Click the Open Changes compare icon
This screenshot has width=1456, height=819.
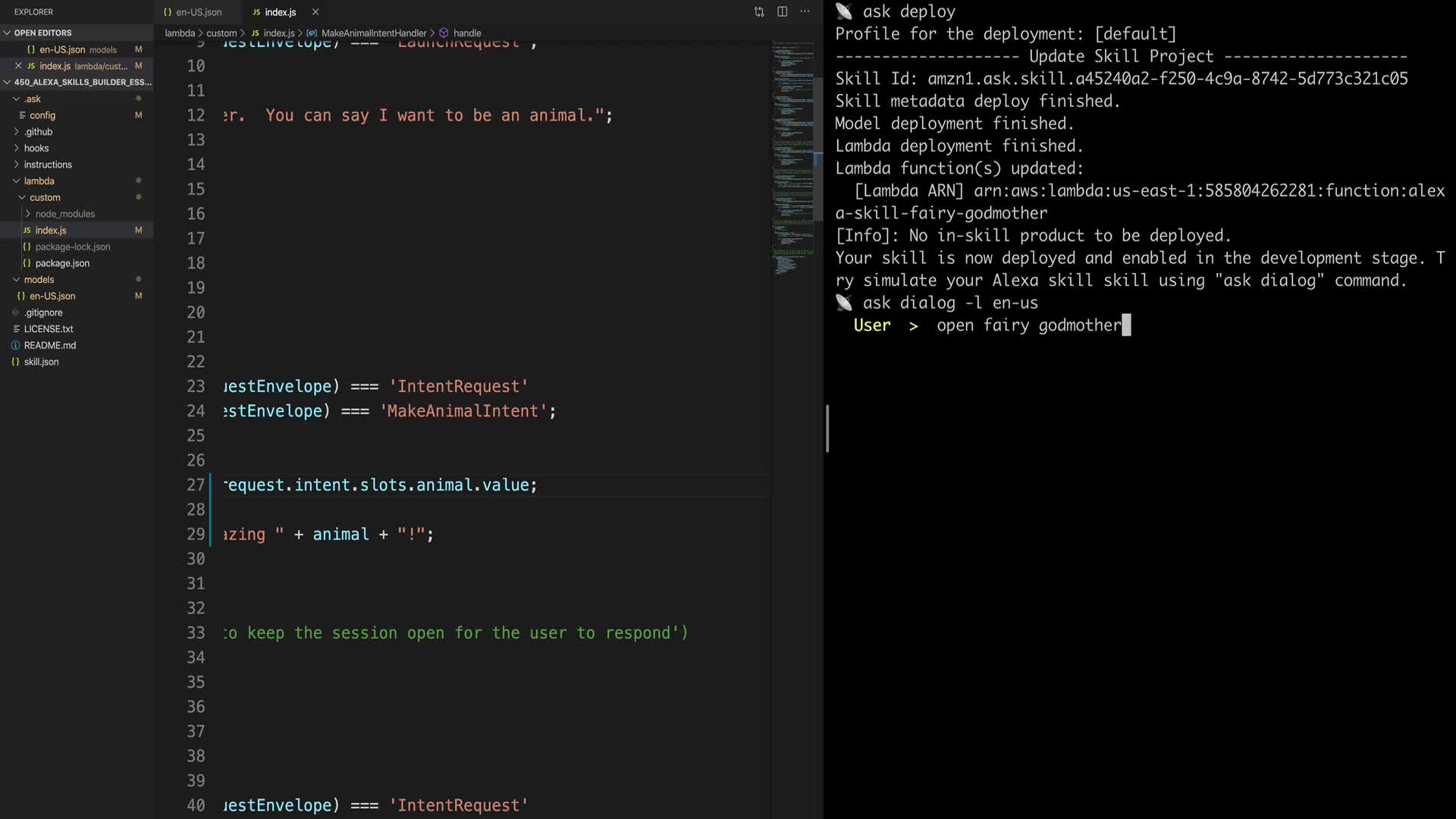[759, 11]
